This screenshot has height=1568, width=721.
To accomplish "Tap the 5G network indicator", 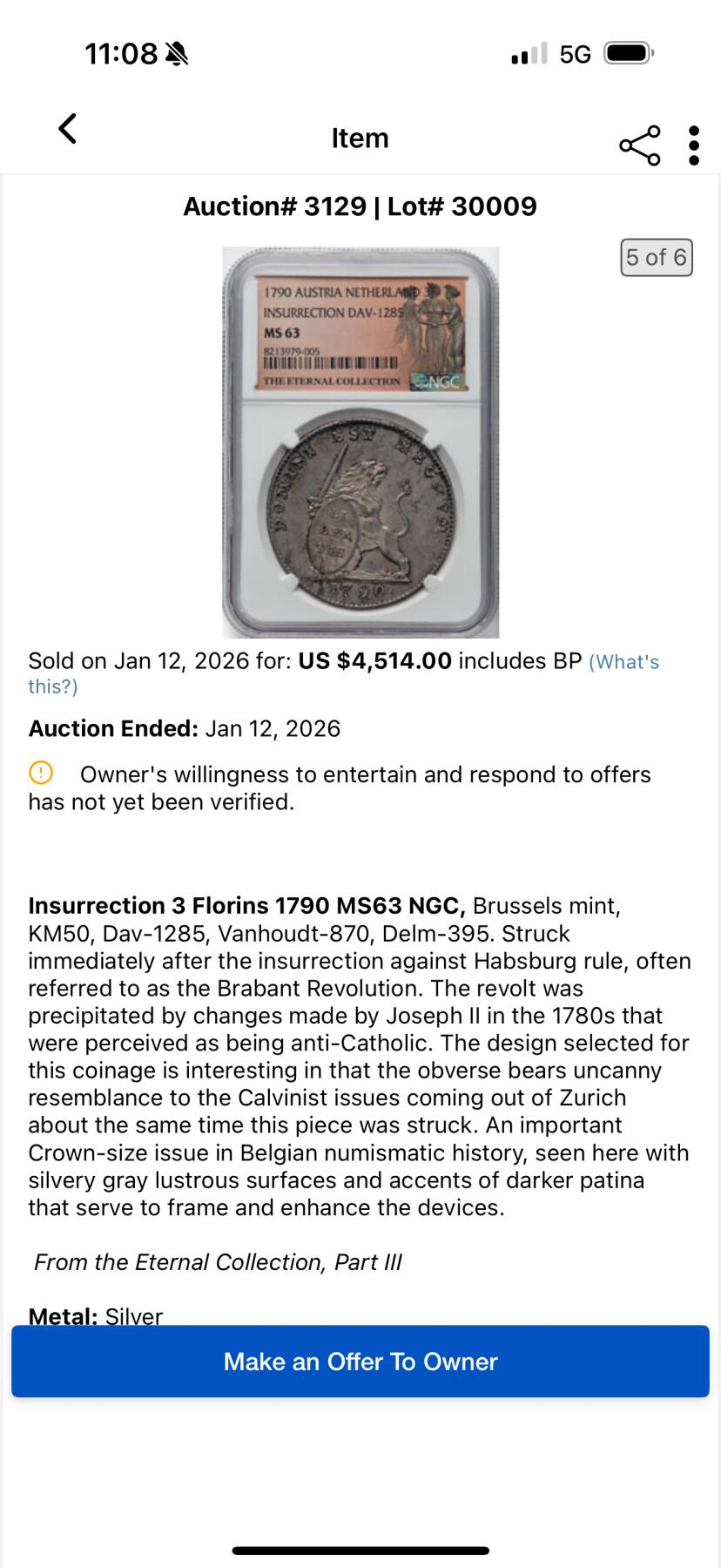I will coord(575,55).
